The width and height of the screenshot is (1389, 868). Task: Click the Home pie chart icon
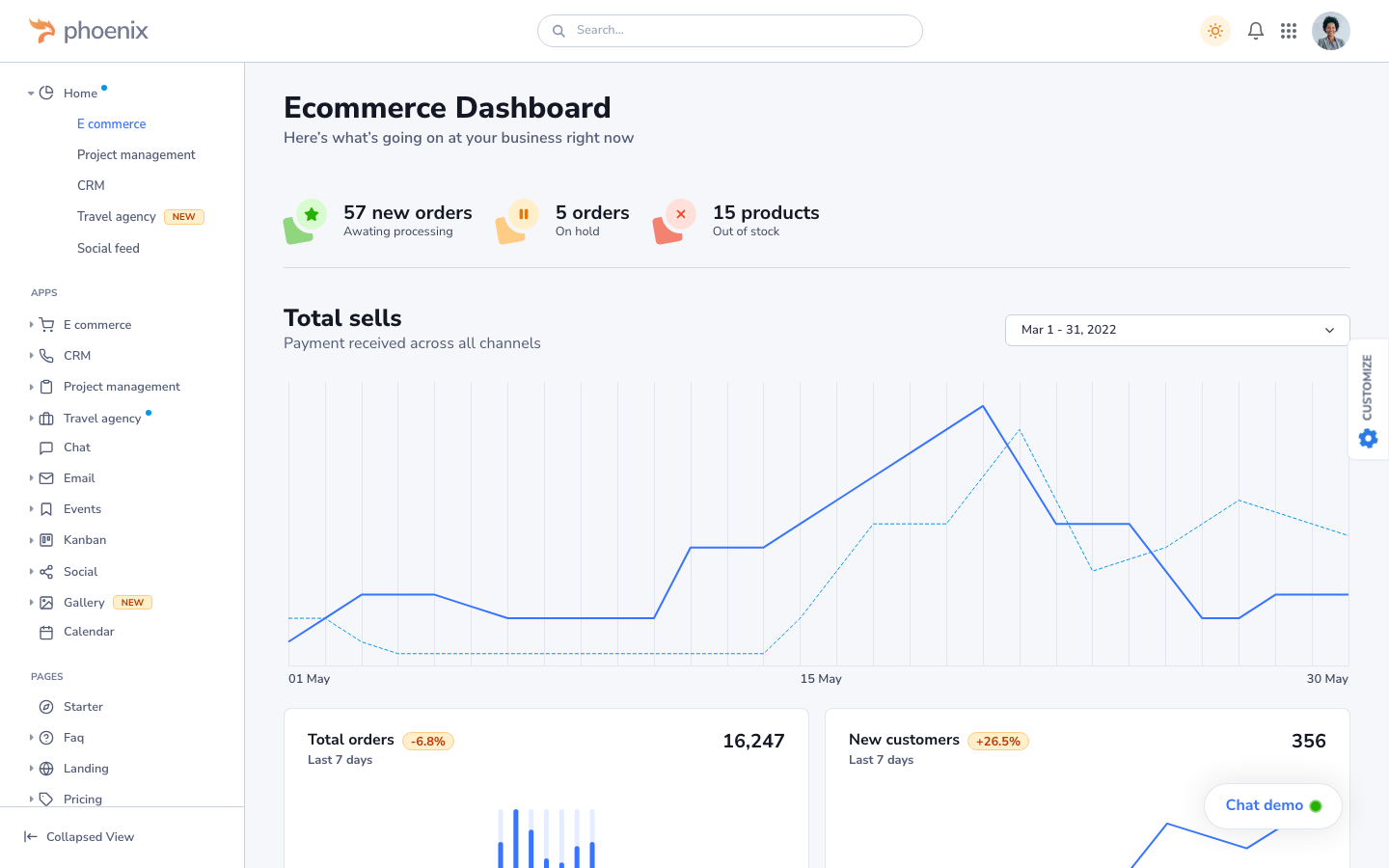click(46, 94)
